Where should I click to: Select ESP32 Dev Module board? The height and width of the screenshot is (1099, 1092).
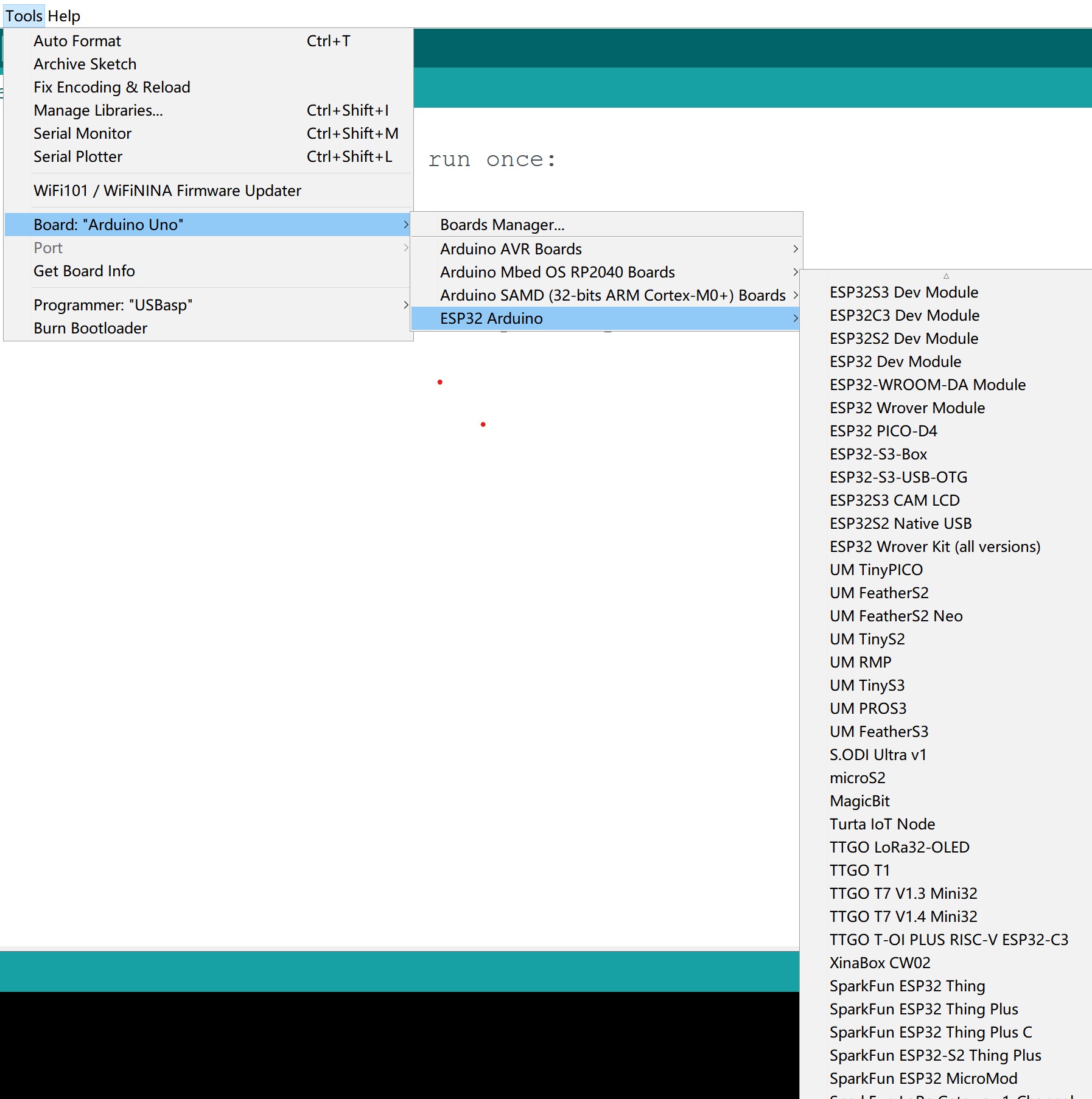tap(946, 361)
